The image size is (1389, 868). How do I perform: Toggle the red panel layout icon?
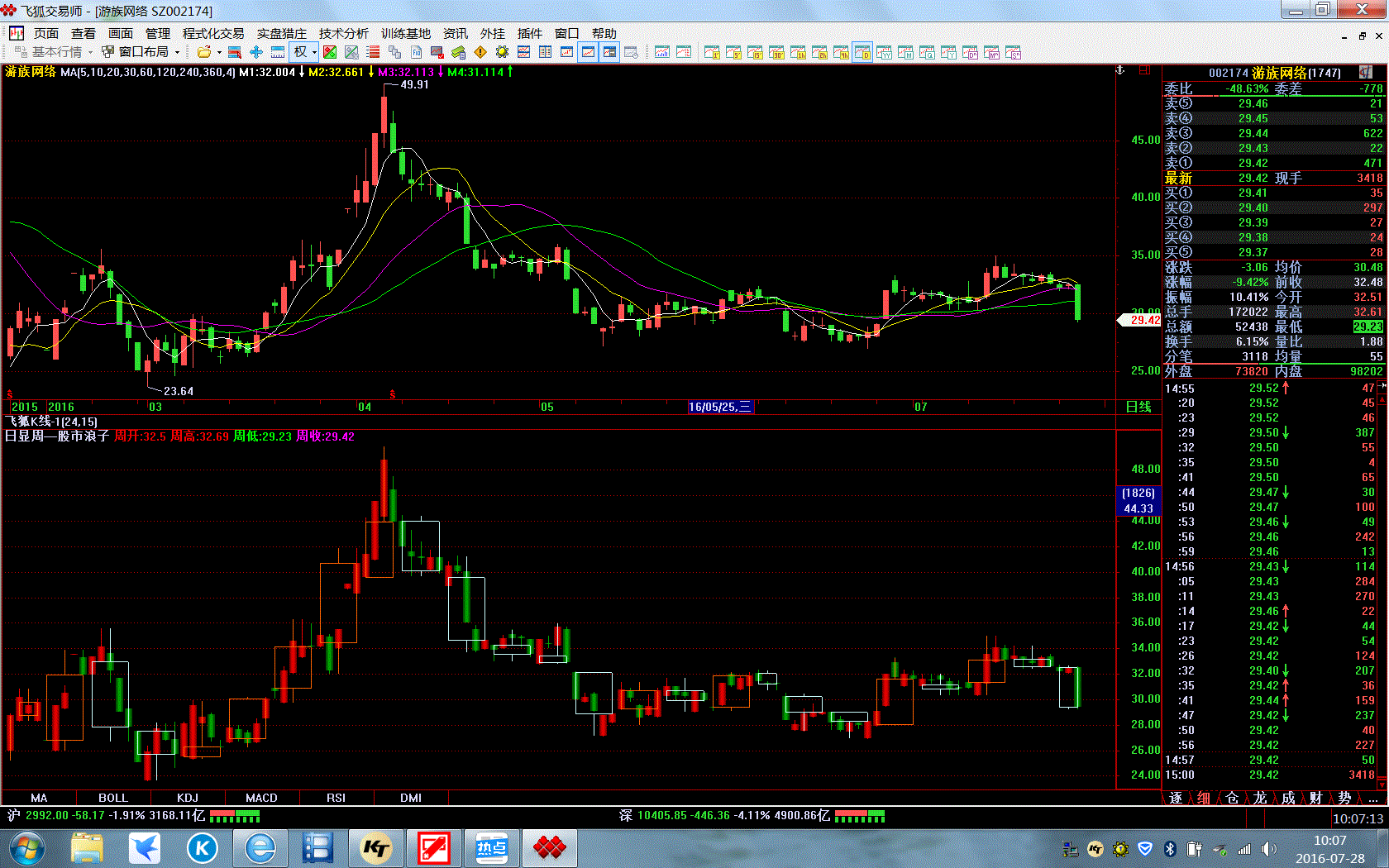[1145, 71]
